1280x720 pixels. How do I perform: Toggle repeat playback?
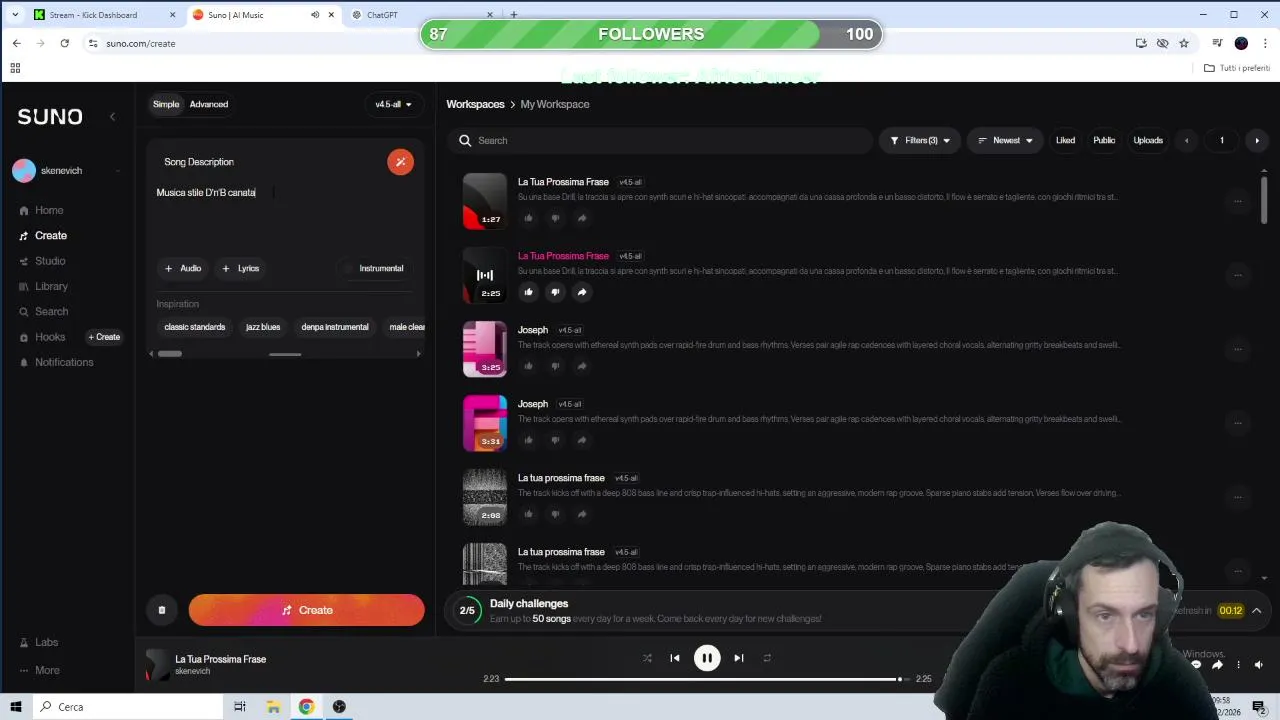(767, 658)
